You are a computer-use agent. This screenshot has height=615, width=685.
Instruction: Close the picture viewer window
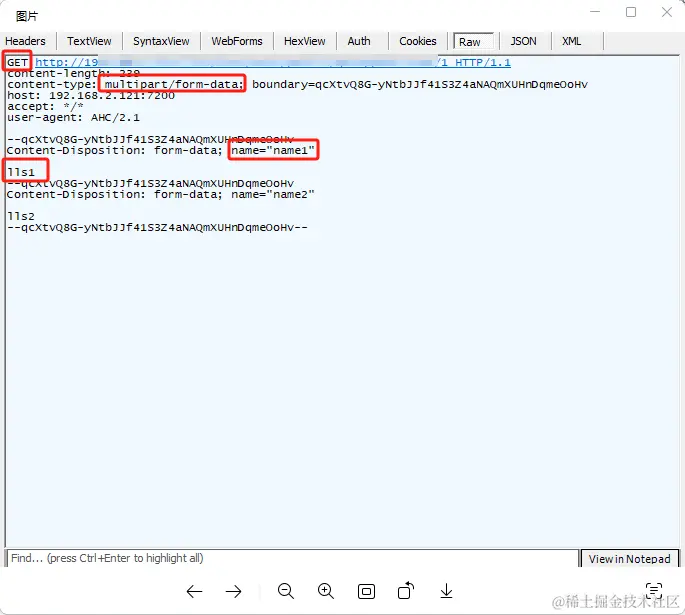tap(667, 12)
